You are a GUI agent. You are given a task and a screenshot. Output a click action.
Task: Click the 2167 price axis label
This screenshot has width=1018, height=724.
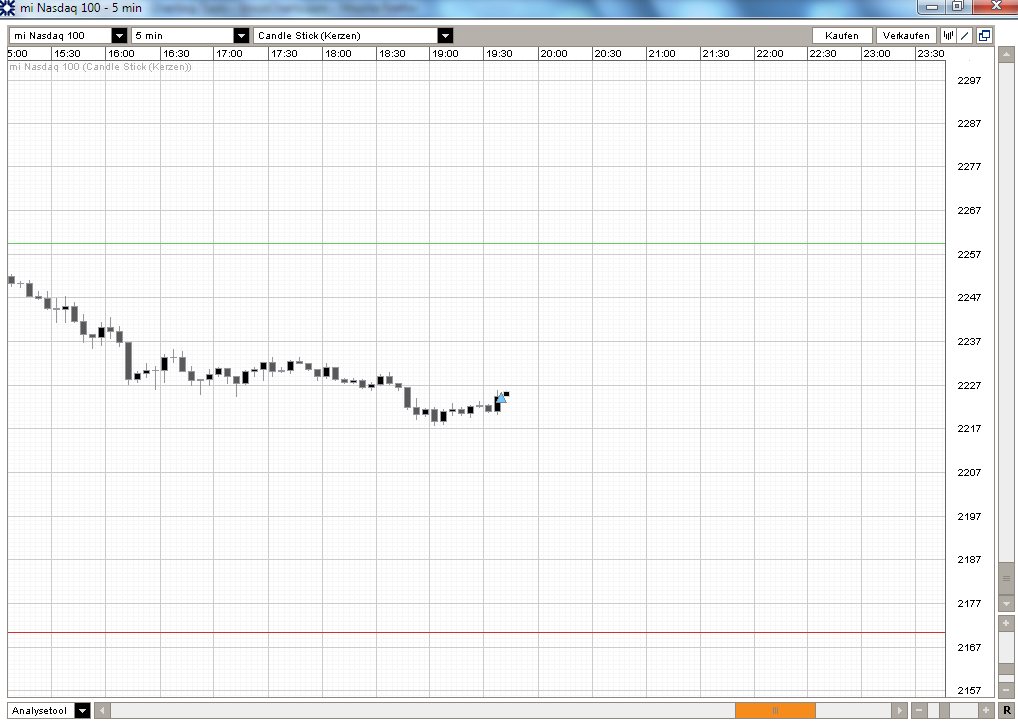pos(969,647)
